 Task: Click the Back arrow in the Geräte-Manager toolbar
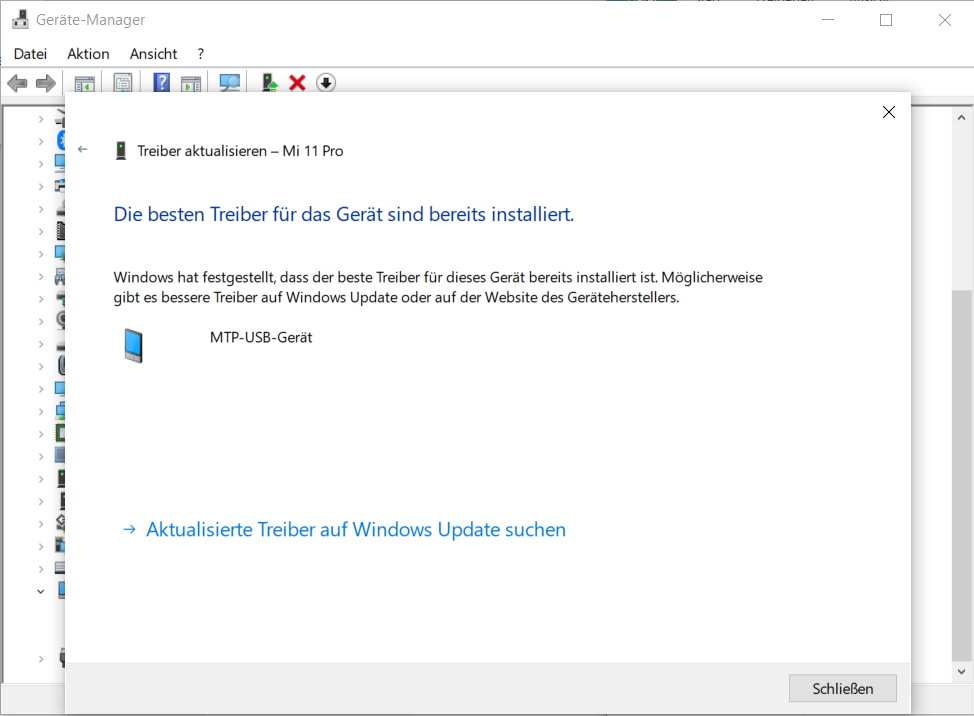pos(17,83)
